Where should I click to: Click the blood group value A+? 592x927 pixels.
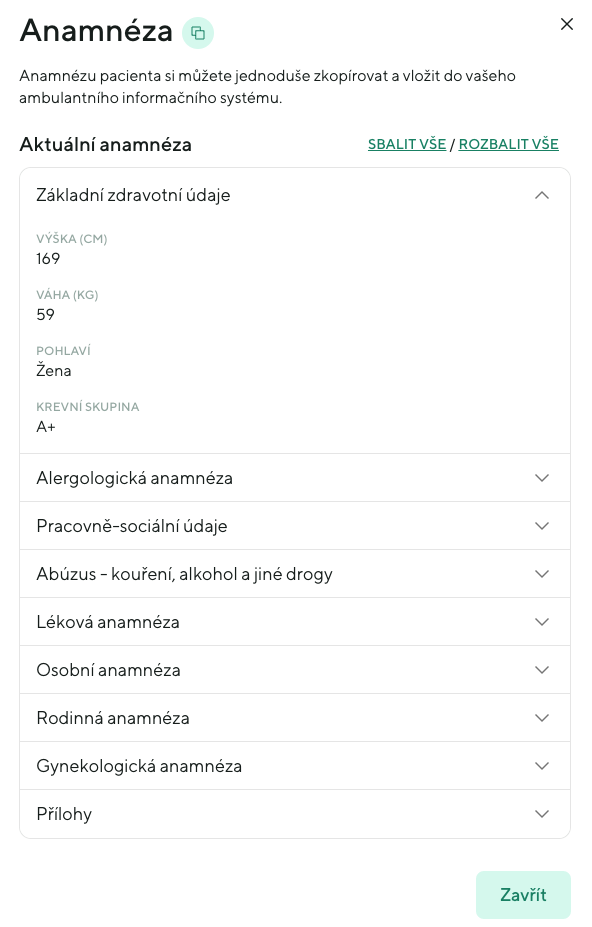44,426
